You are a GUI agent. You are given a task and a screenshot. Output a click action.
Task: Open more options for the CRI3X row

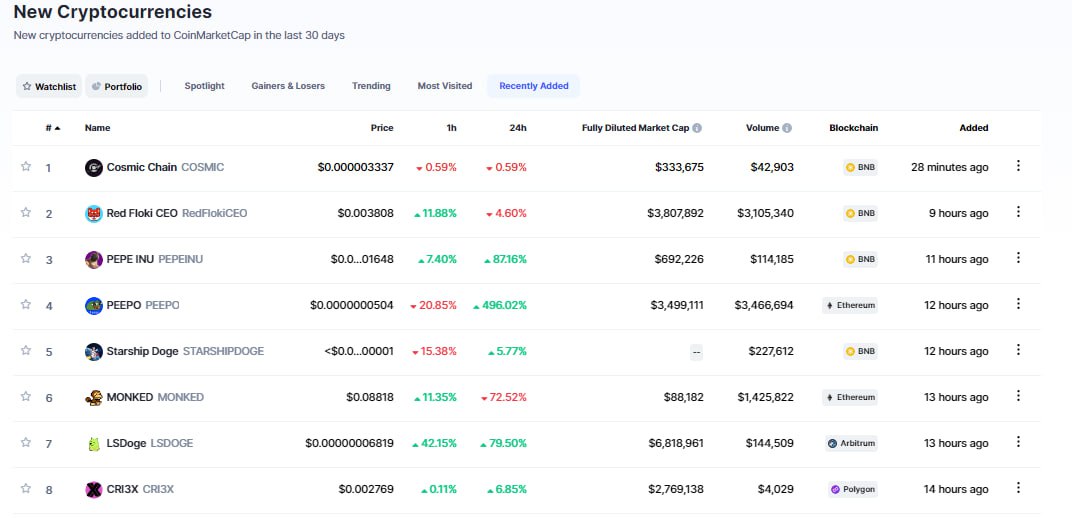(1018, 488)
